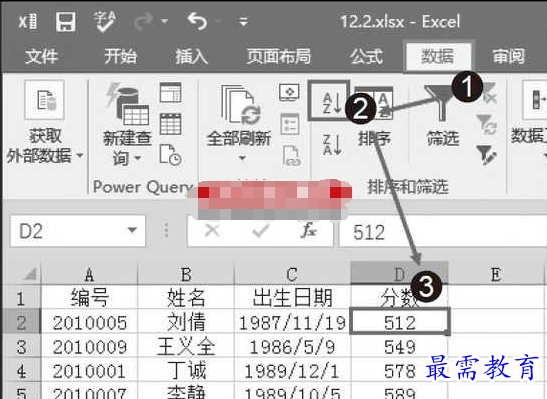The width and height of the screenshot is (547, 399).
Task: Open the 文件 tab
Action: 41,57
